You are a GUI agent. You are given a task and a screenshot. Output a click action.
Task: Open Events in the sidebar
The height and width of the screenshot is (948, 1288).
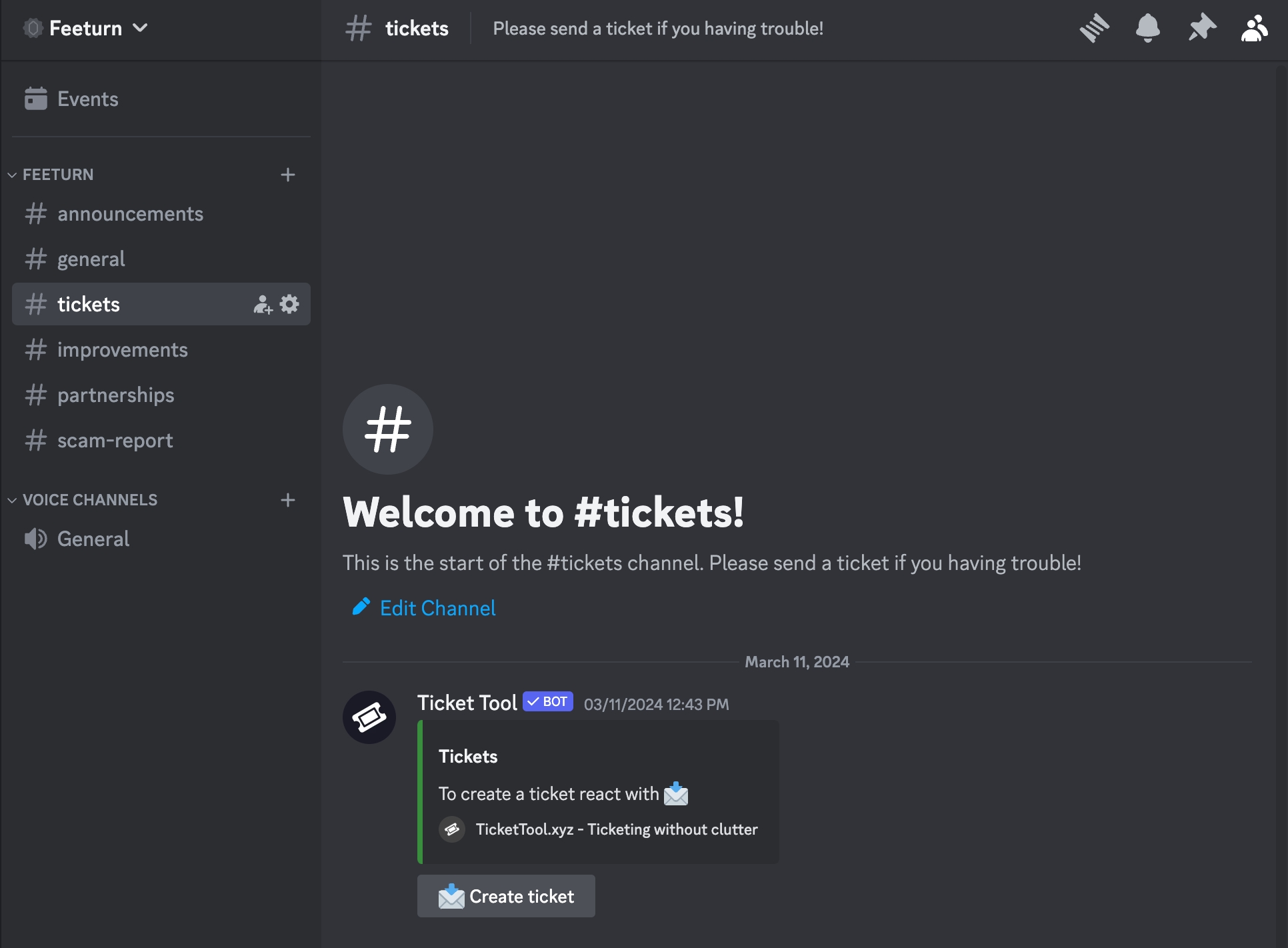click(87, 99)
